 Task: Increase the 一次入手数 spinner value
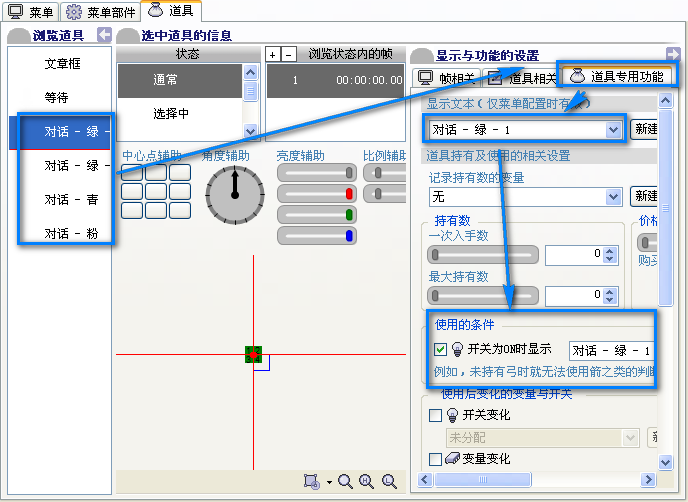click(609, 251)
